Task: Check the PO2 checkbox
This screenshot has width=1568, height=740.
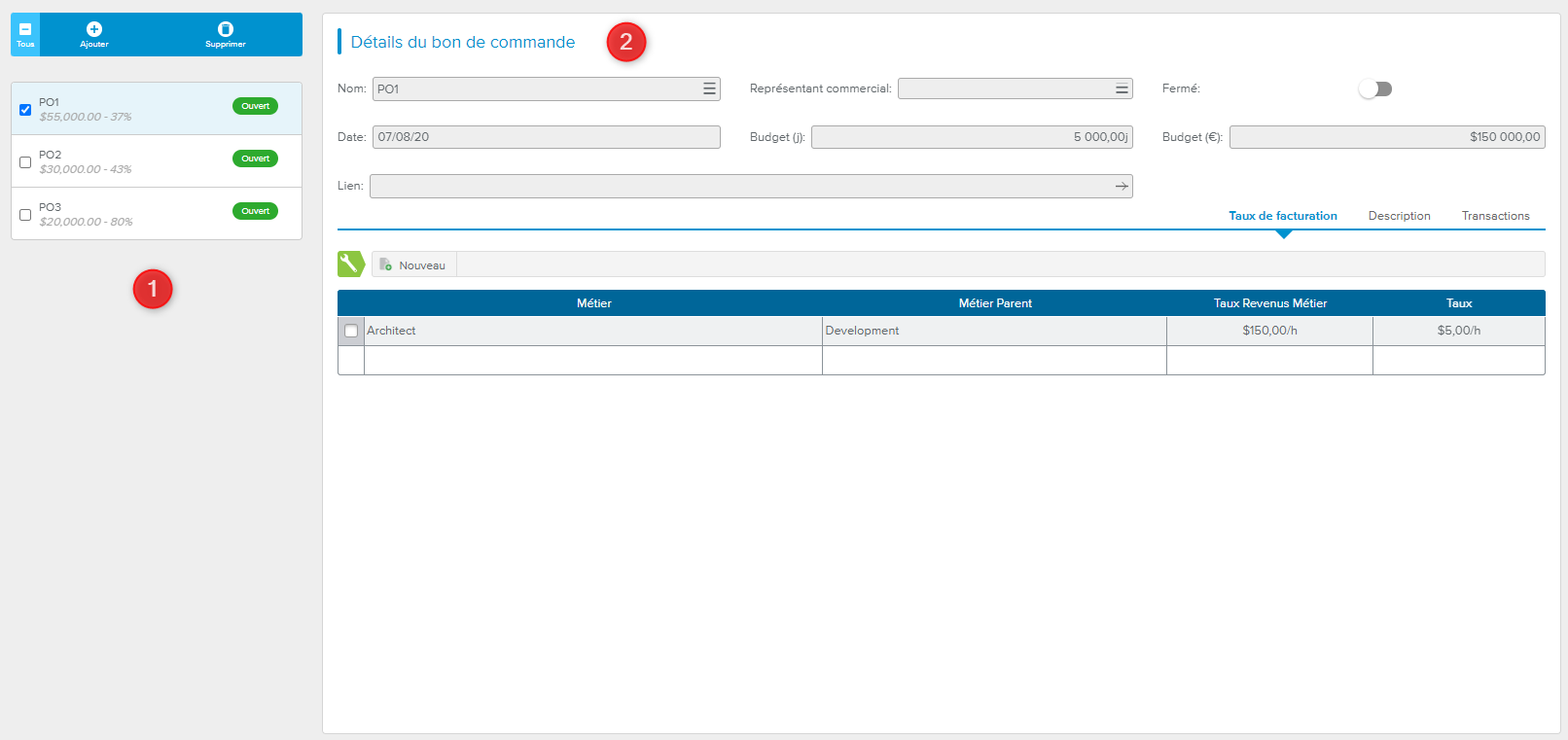Action: pos(25,162)
